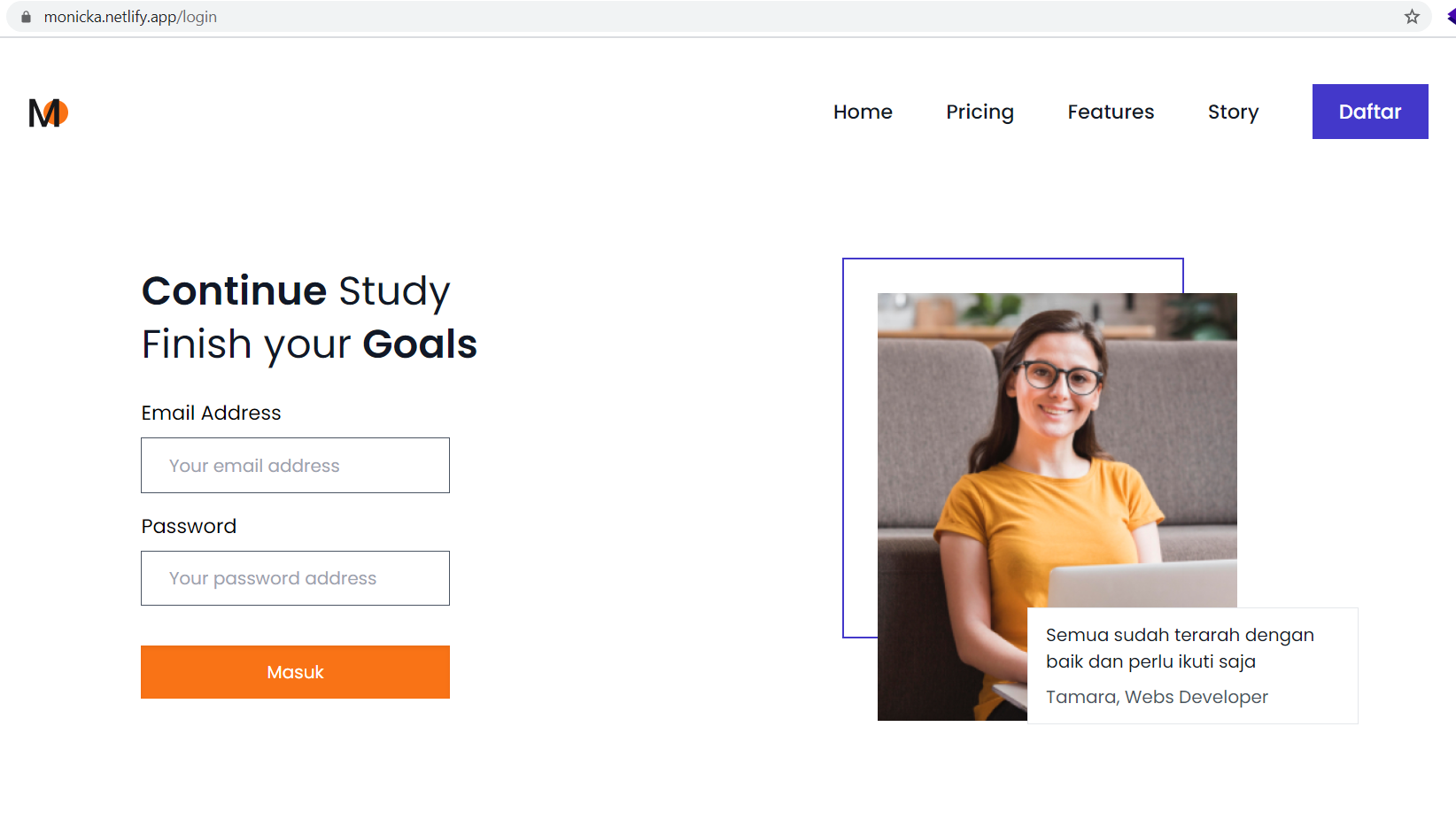Submit the login with the Masuk button
Screen dimensions: 1456x835
(295, 671)
